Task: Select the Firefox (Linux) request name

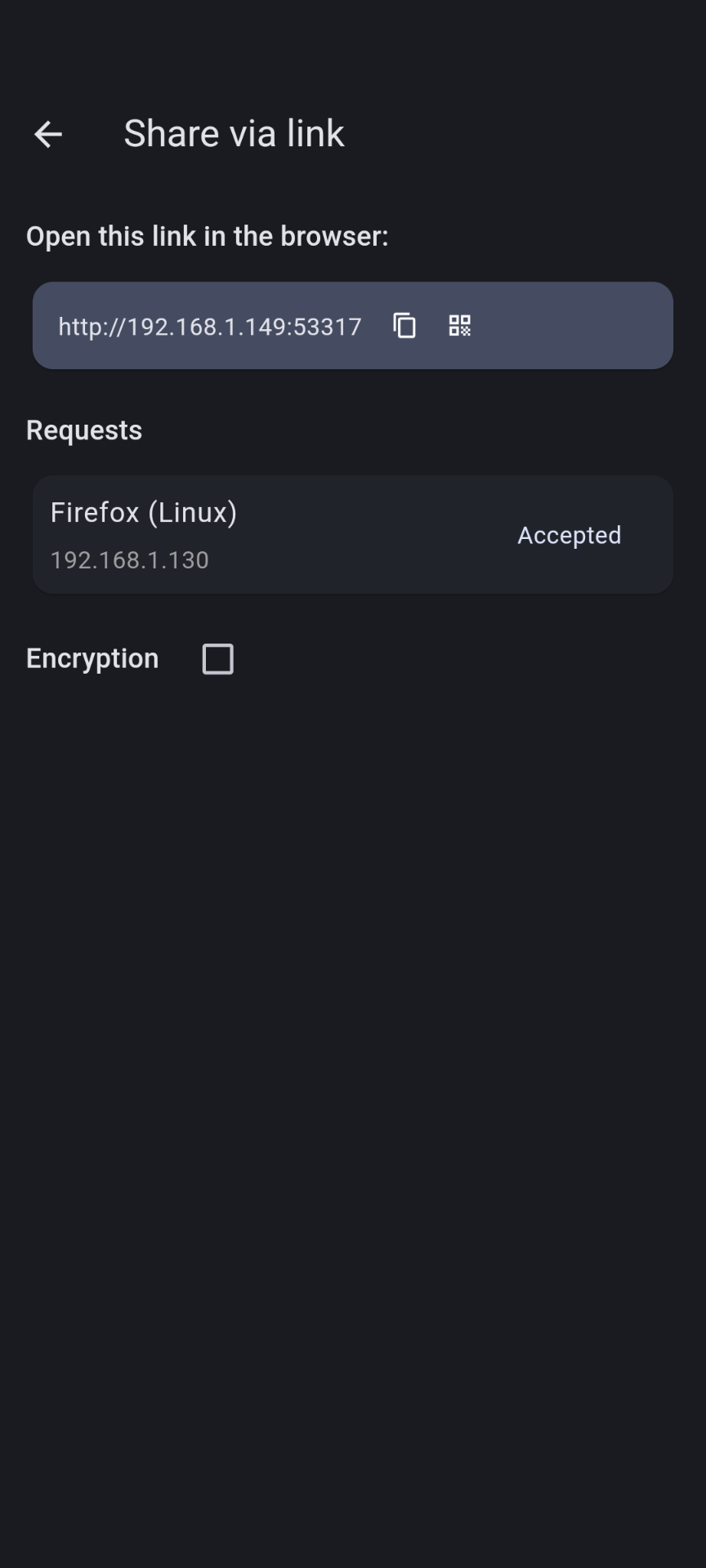Action: tap(144, 513)
